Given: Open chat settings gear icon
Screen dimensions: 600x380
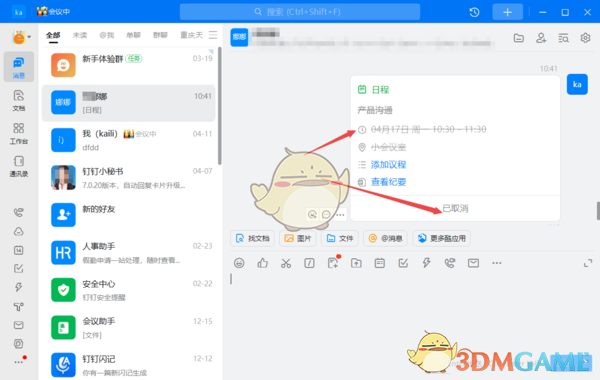Looking at the screenshot, I should click(585, 38).
